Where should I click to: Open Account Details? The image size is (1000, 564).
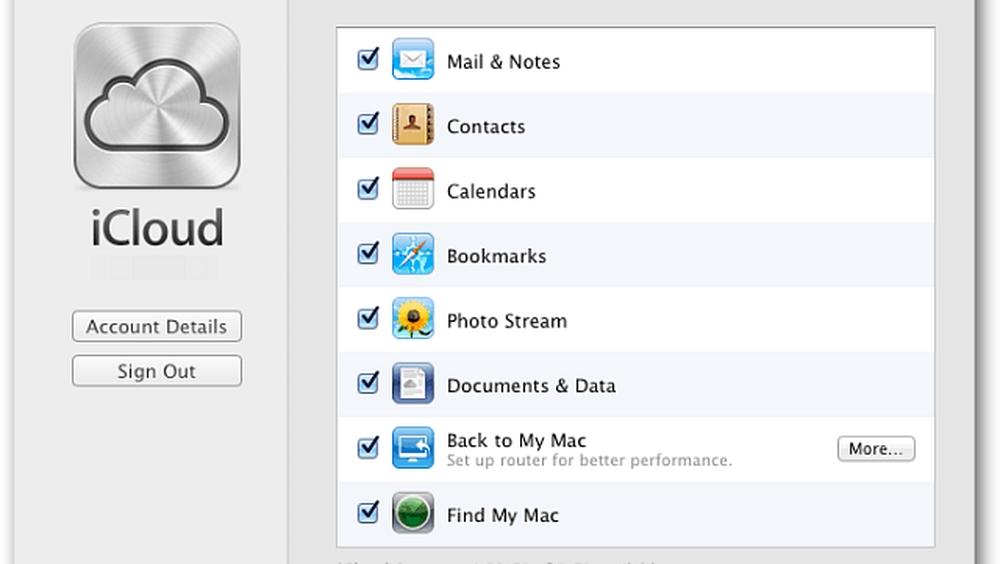(157, 327)
